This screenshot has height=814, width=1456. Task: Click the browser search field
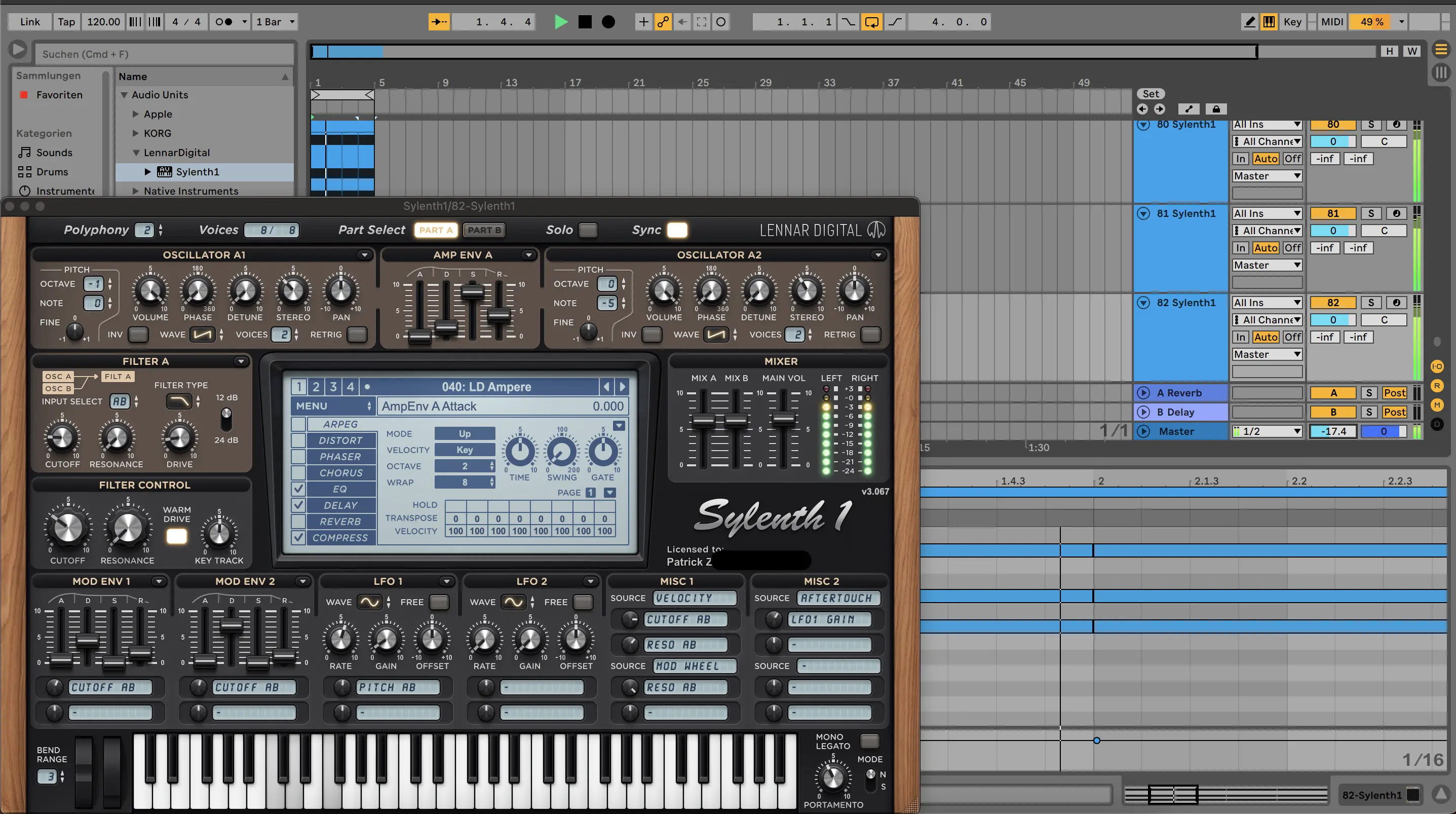pyautogui.click(x=164, y=54)
